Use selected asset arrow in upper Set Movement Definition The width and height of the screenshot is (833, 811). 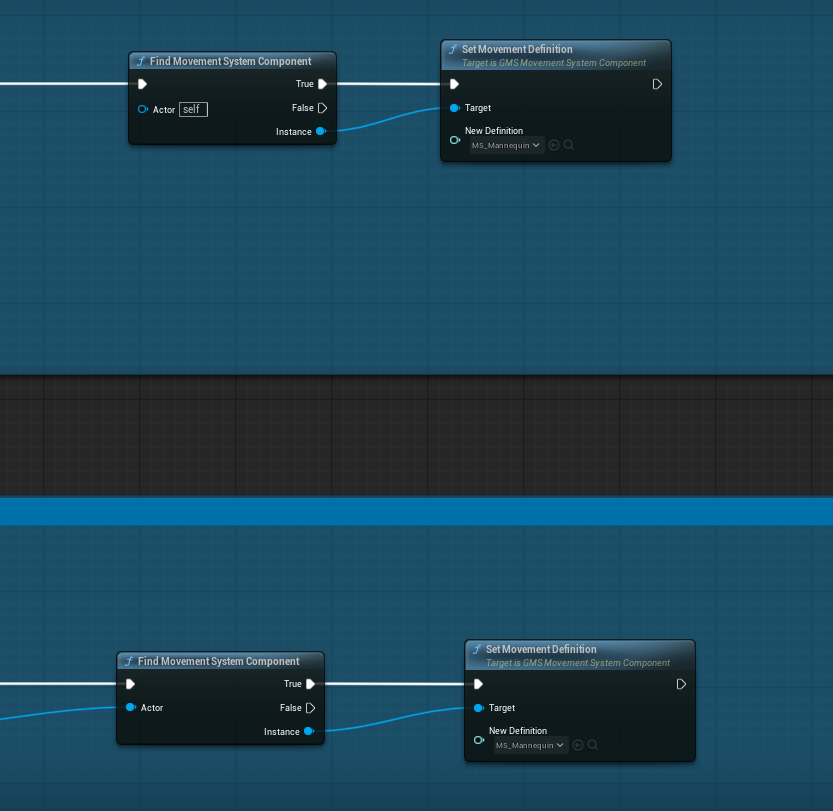coord(554,145)
